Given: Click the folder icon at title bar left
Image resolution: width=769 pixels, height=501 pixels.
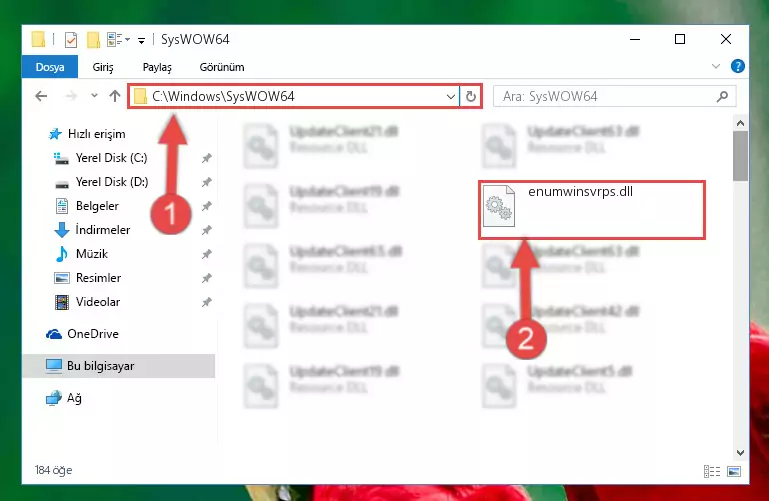Looking at the screenshot, I should (x=38, y=39).
